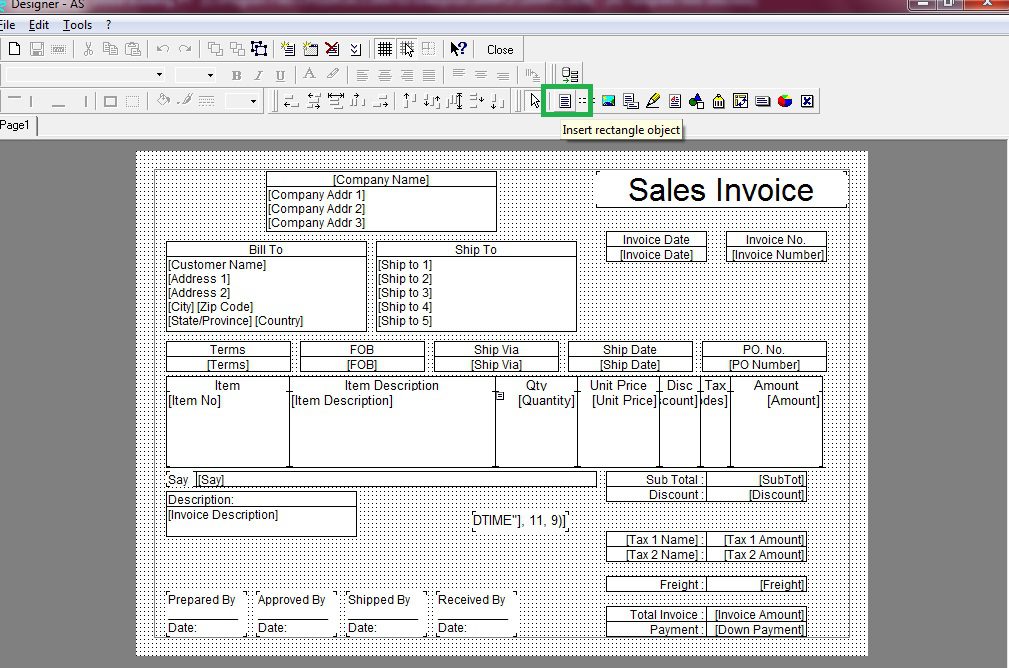Select the [Ship Via] field
The image size is (1009, 668).
[x=496, y=364]
